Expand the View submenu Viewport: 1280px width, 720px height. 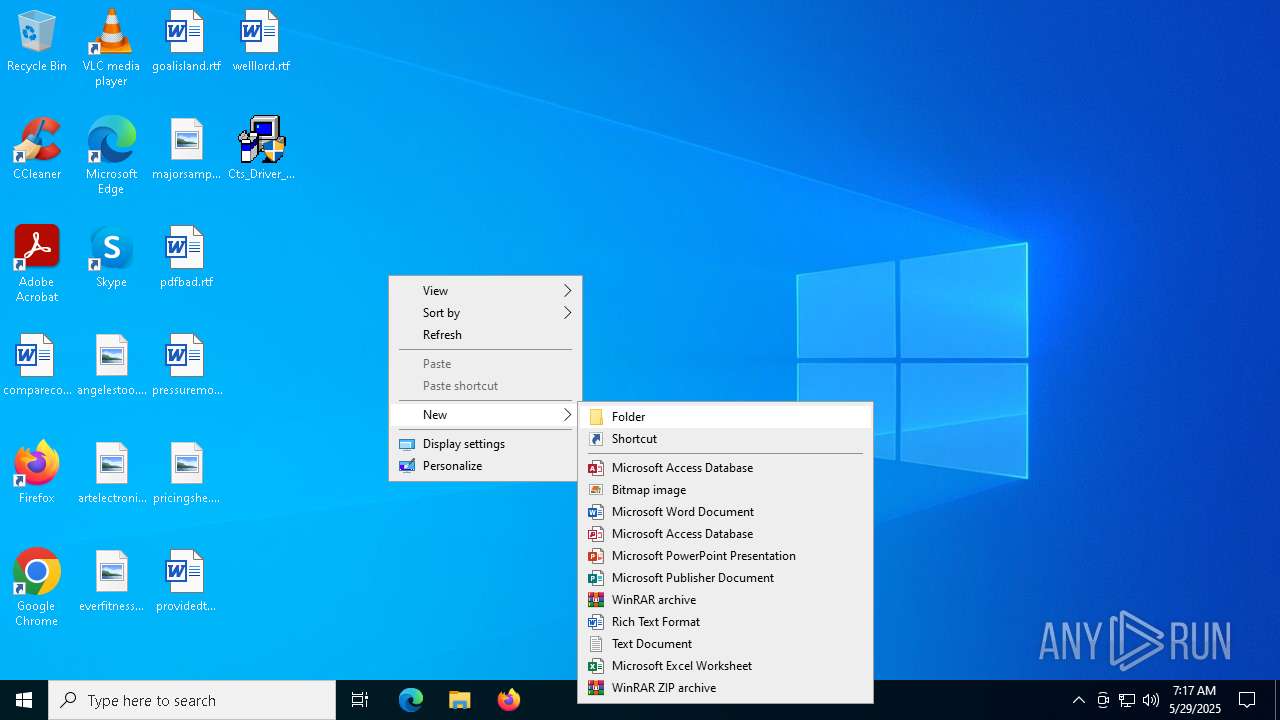pyautogui.click(x=485, y=291)
